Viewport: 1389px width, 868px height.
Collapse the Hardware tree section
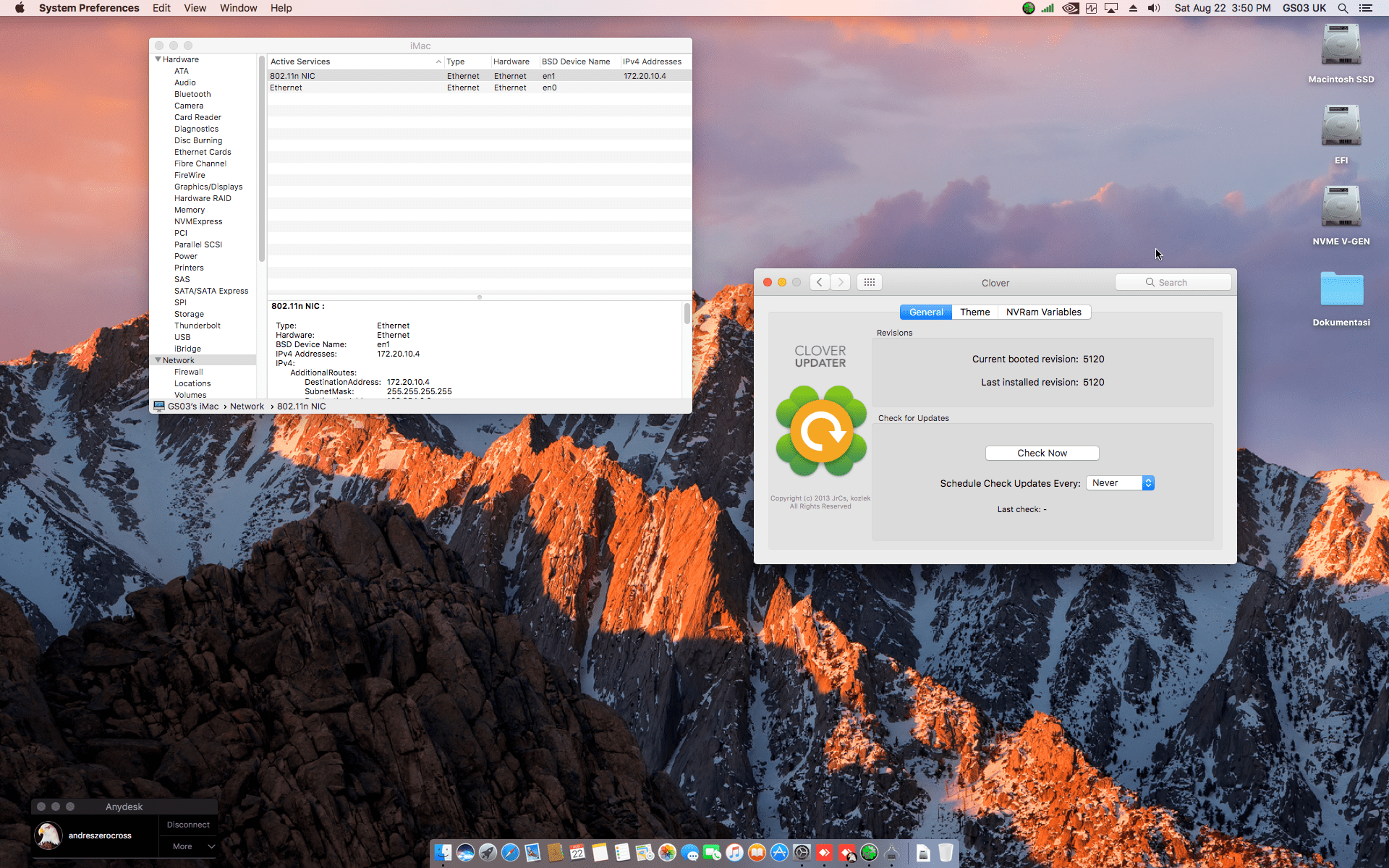[158, 59]
